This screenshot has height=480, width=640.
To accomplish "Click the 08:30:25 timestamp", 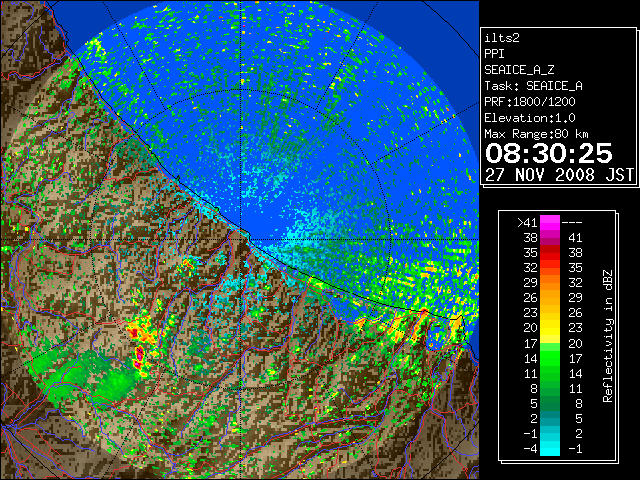I will coord(549,153).
